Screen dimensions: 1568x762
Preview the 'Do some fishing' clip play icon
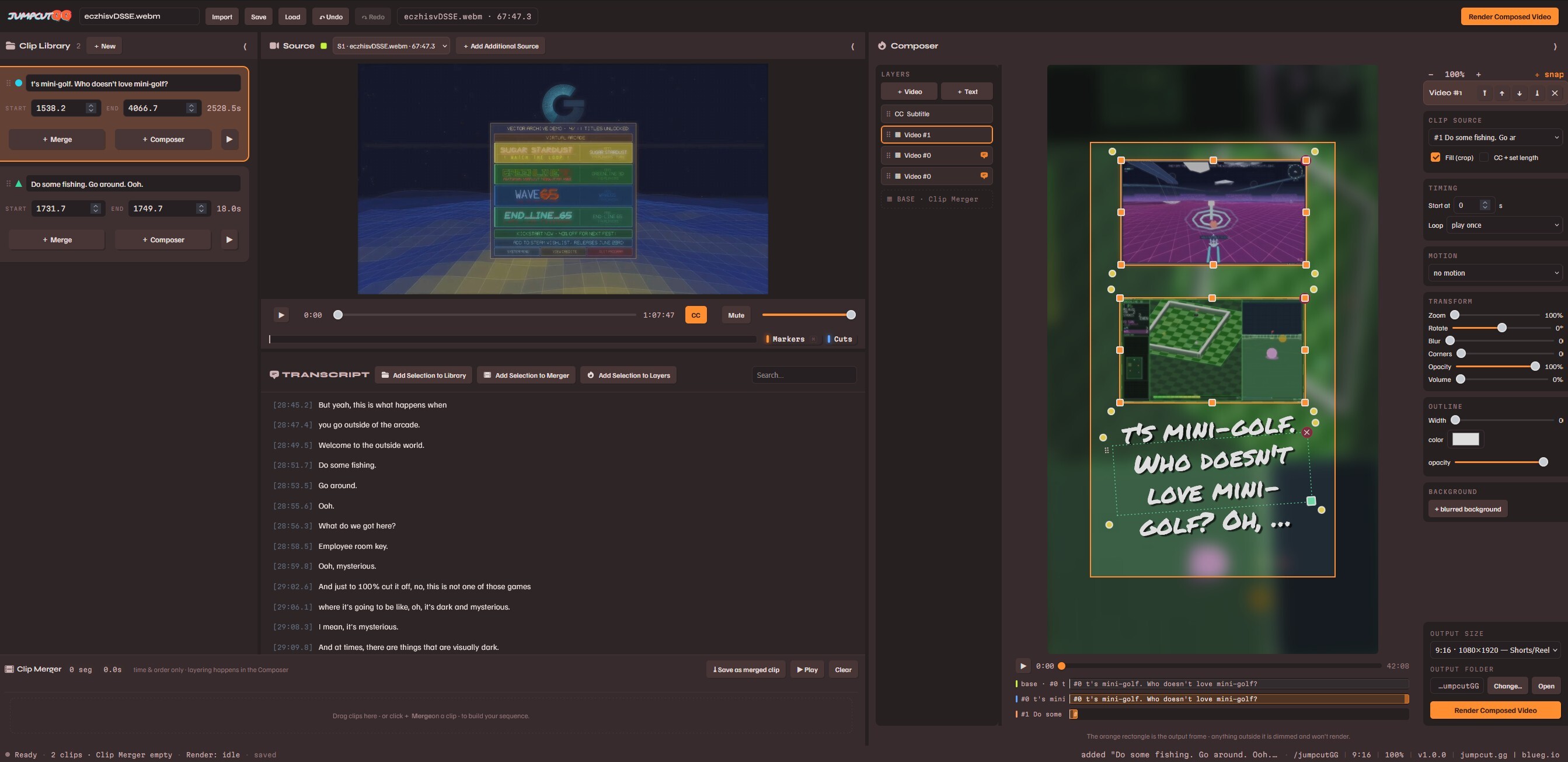pos(229,240)
